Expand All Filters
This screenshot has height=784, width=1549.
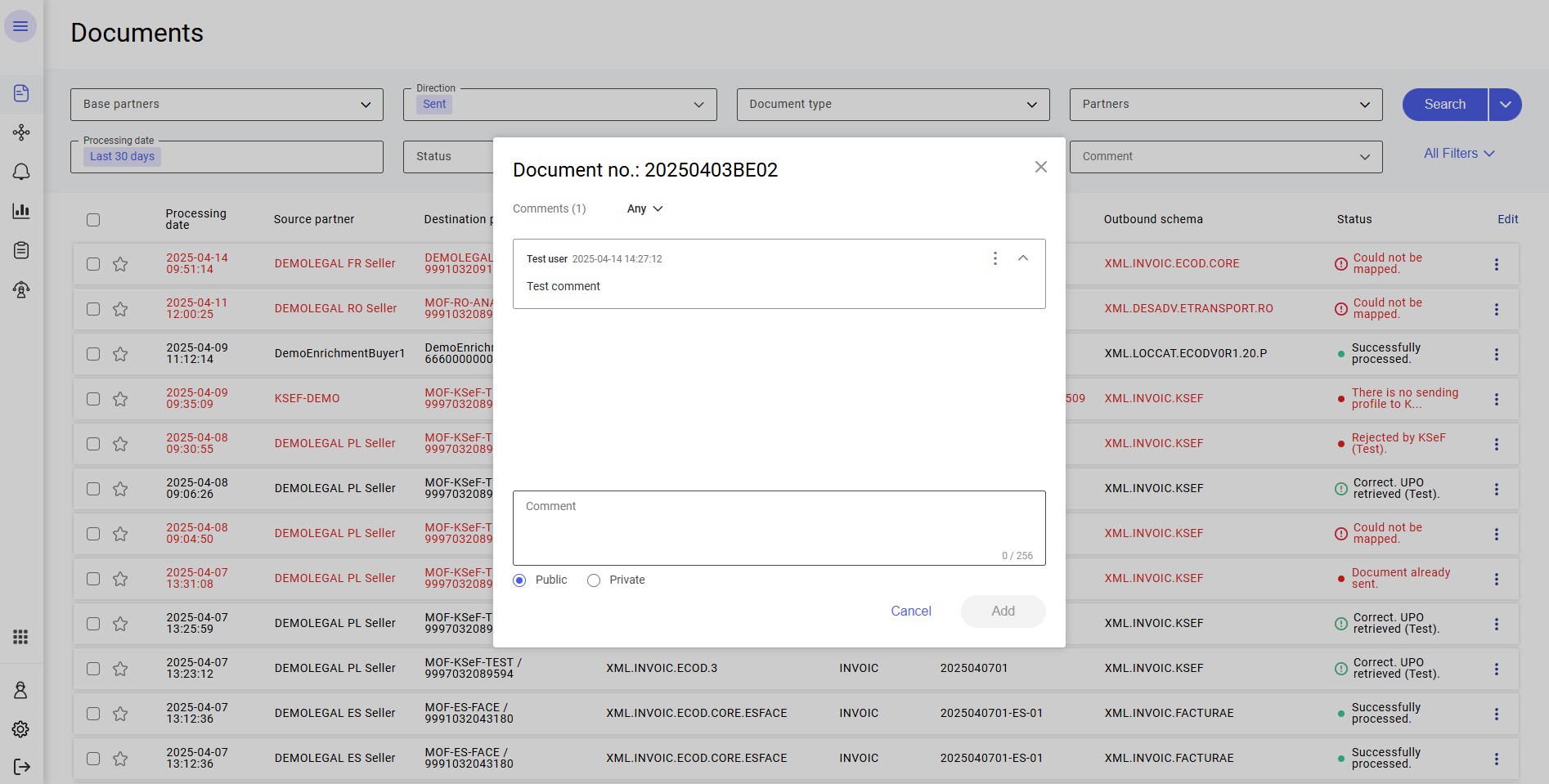(1458, 154)
